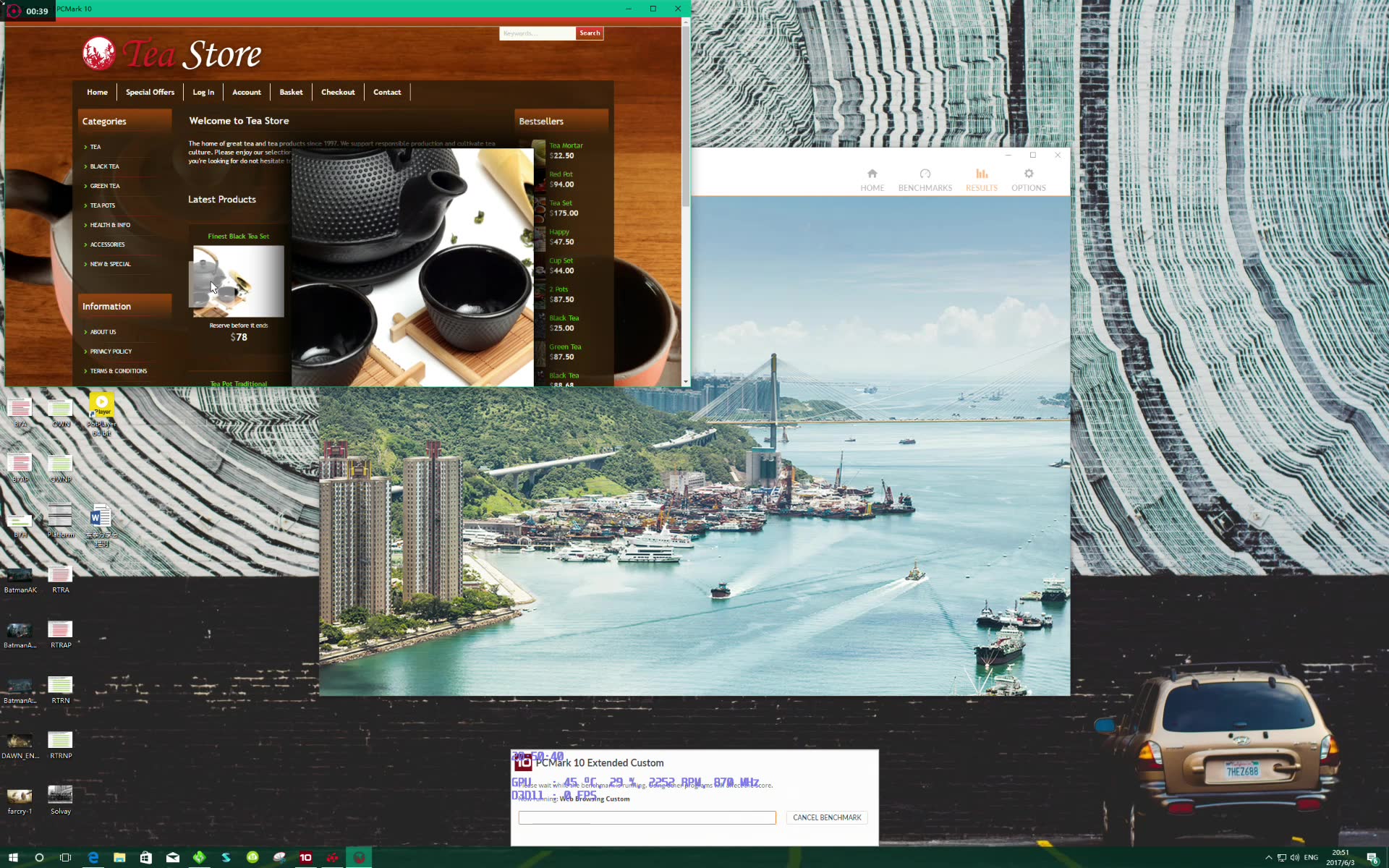Go to Checkout in Tea Store menu
Viewport: 1389px width, 868px height.
point(338,92)
